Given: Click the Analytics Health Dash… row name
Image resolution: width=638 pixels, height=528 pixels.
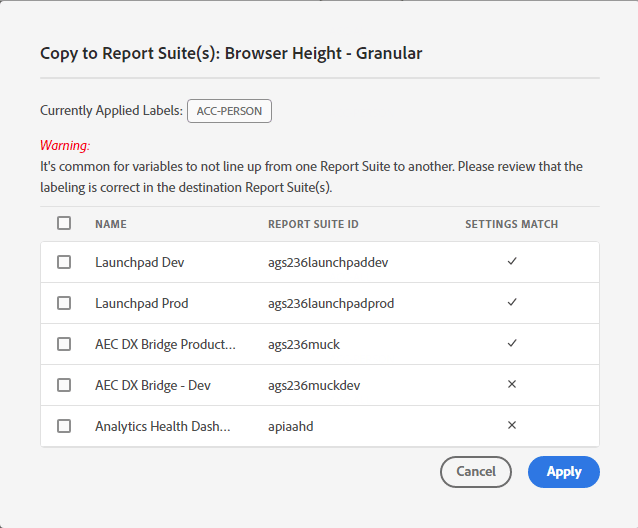Looking at the screenshot, I should 165,426.
